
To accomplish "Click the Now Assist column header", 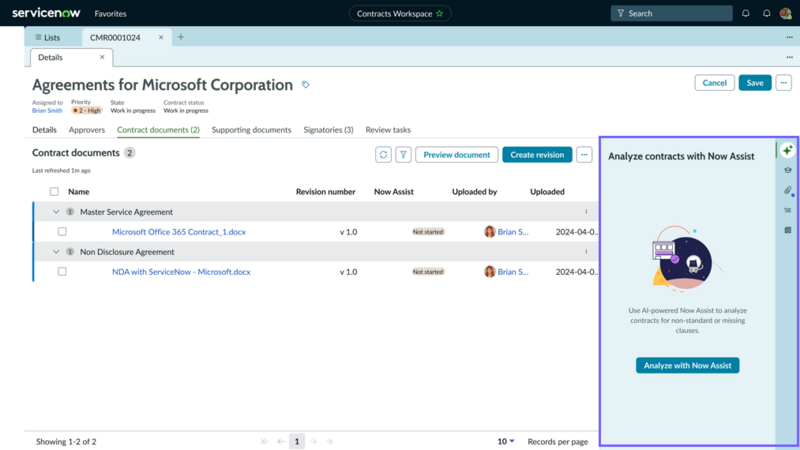I will click(393, 191).
